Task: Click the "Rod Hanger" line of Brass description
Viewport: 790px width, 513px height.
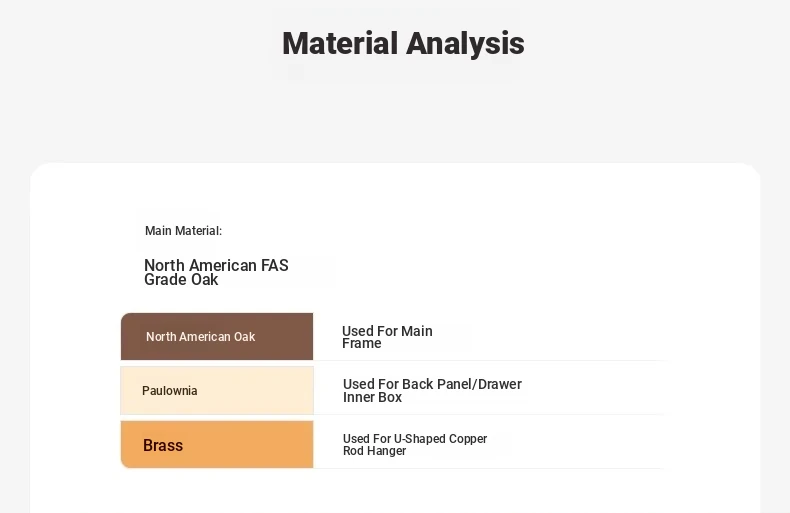Action: click(x=374, y=451)
